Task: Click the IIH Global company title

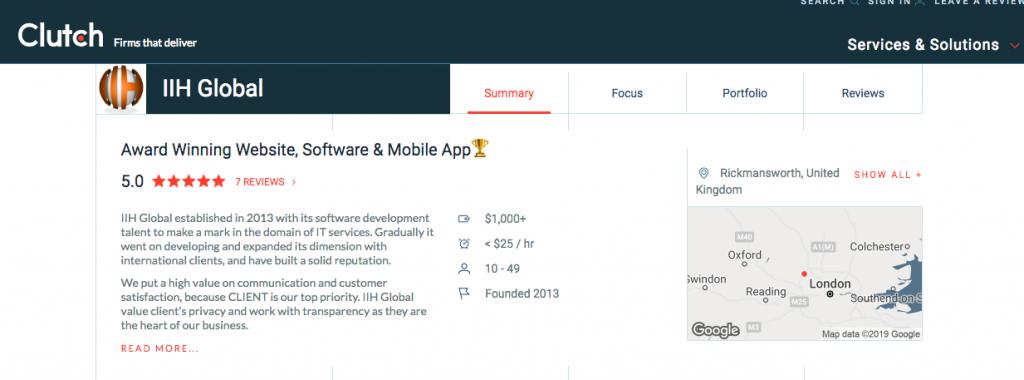Action: [213, 88]
